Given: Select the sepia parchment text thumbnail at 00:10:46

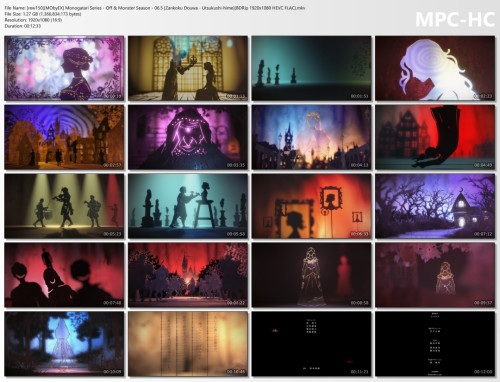Looking at the screenshot, I should (x=188, y=344).
